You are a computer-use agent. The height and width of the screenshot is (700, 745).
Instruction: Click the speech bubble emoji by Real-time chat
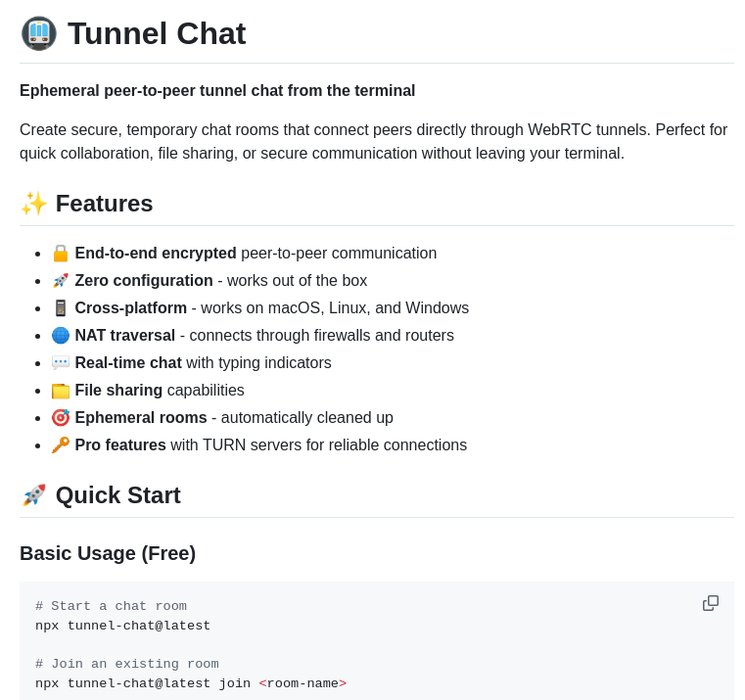61,363
